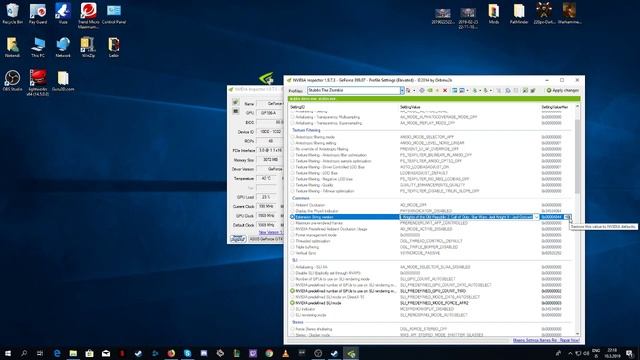Click the magnifier scan icon in Profile Settings toolbar
The height and width of the screenshot is (360, 640).
coord(508,90)
